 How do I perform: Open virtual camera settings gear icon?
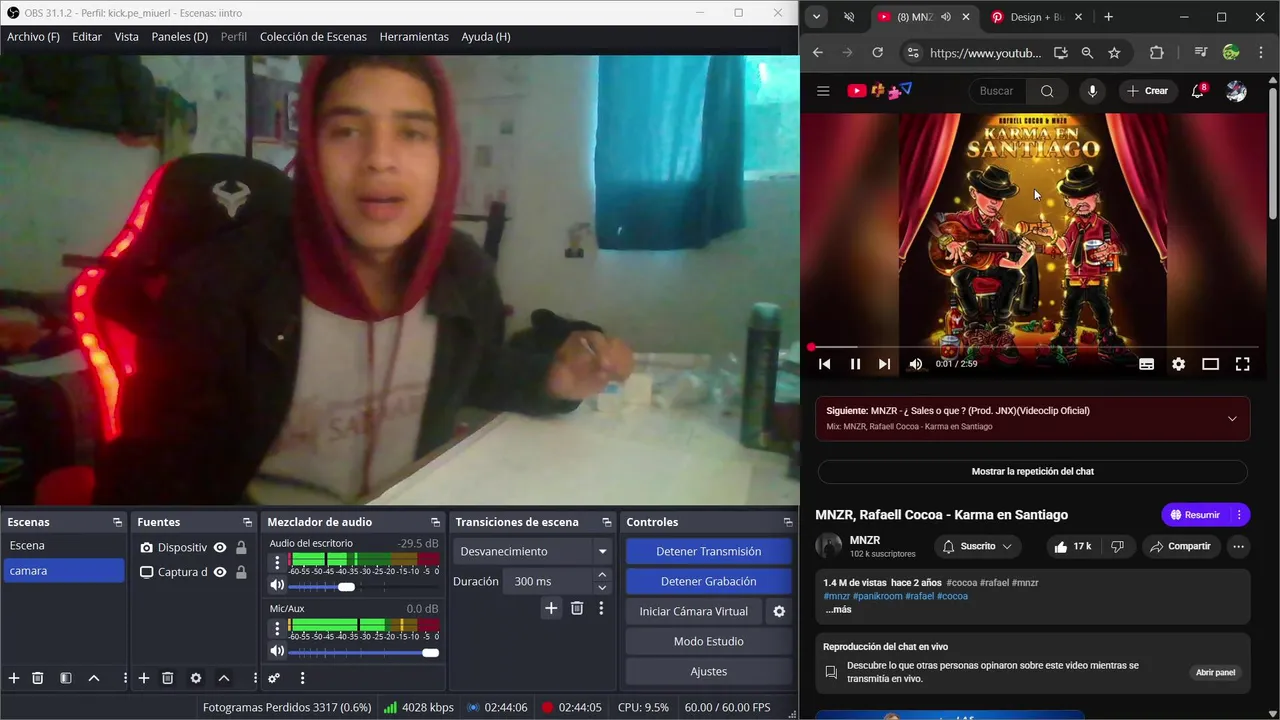click(x=779, y=611)
